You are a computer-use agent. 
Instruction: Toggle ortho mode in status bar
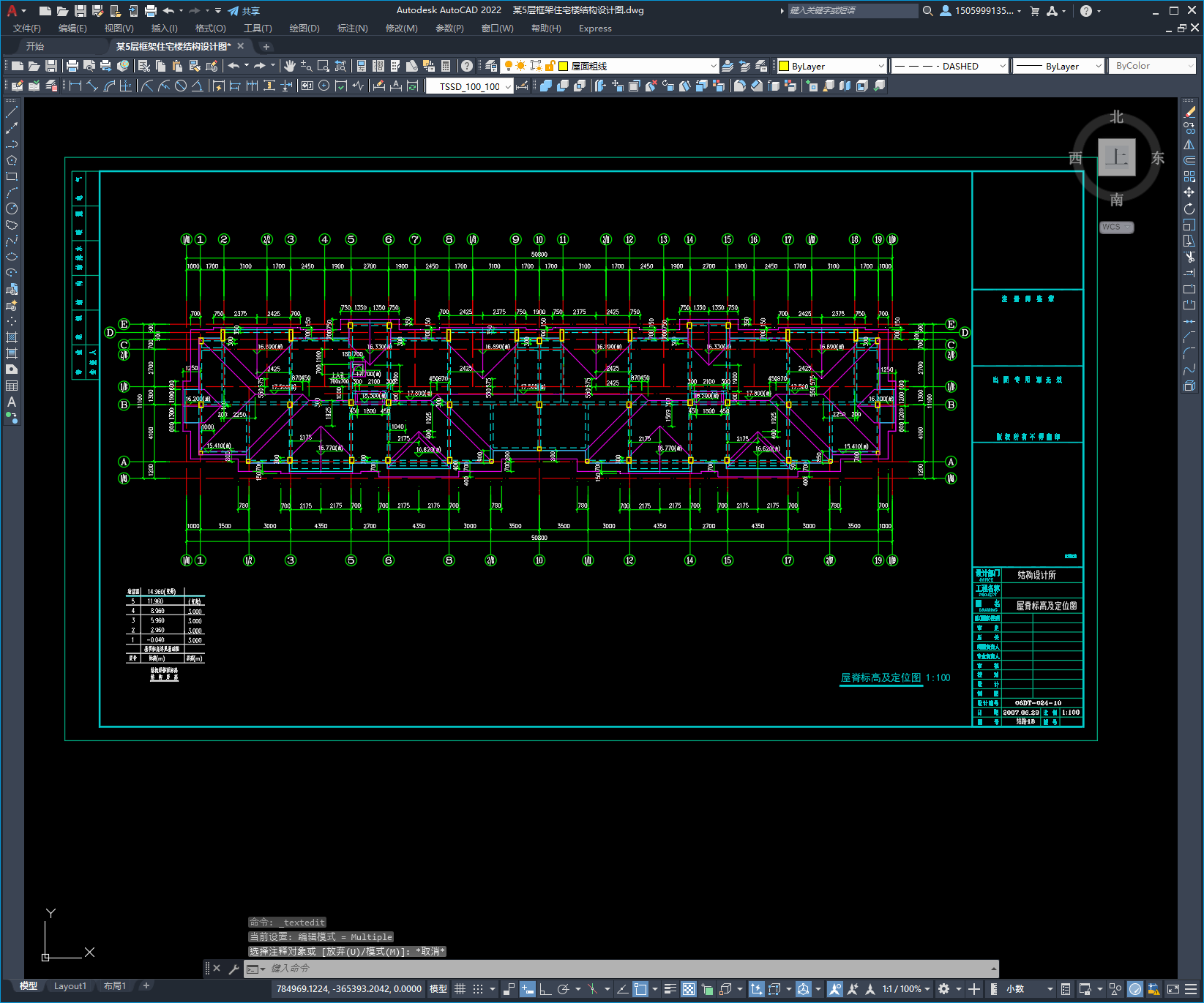click(545, 989)
